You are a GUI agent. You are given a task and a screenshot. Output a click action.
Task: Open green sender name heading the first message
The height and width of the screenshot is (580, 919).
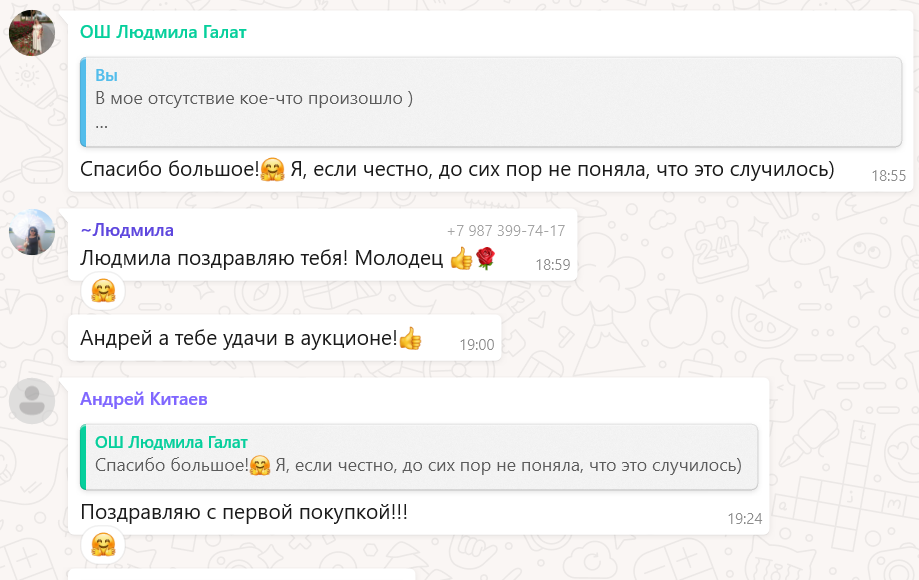point(163,32)
